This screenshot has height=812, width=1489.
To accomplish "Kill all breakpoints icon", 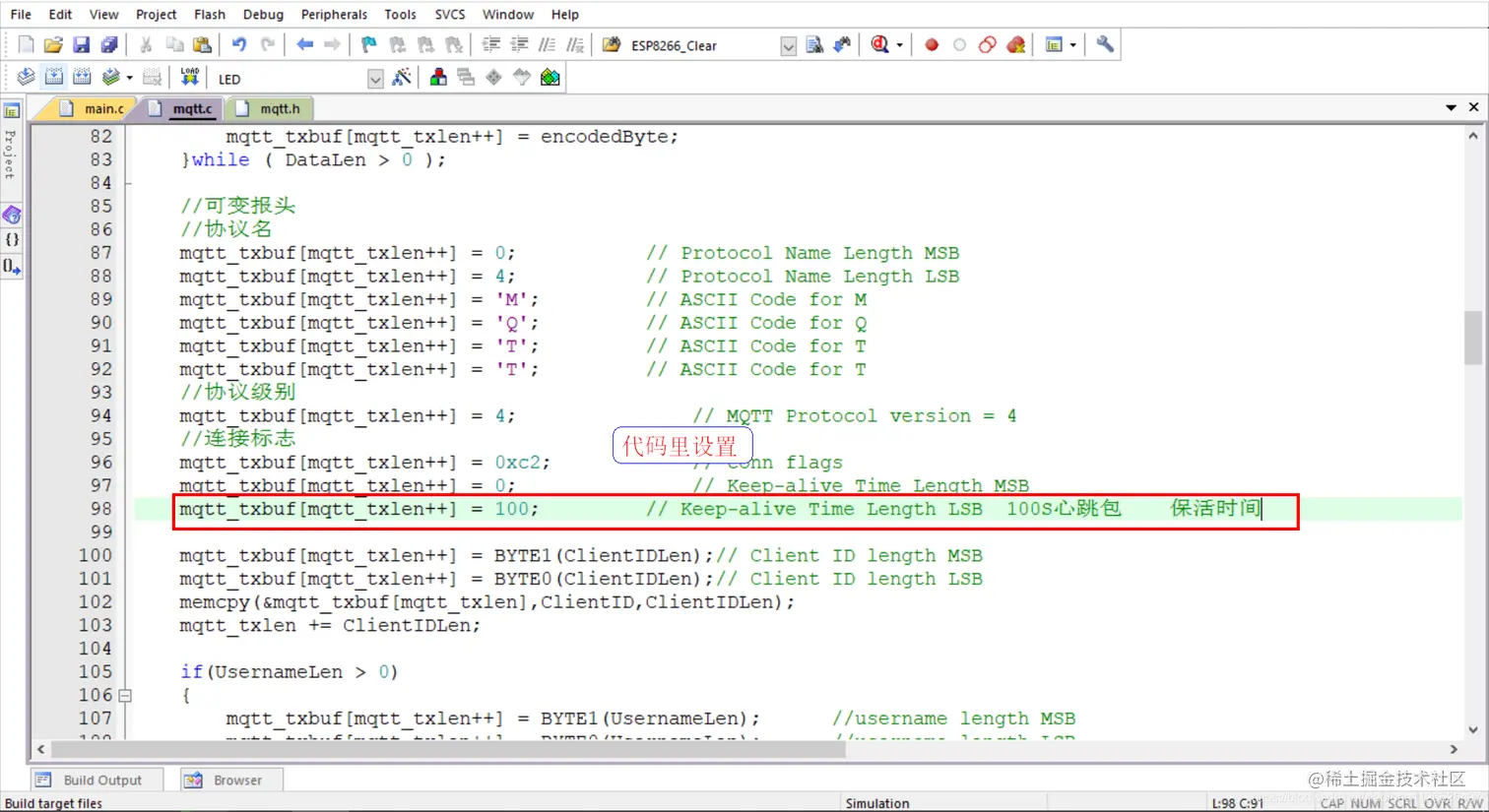I will (1015, 45).
